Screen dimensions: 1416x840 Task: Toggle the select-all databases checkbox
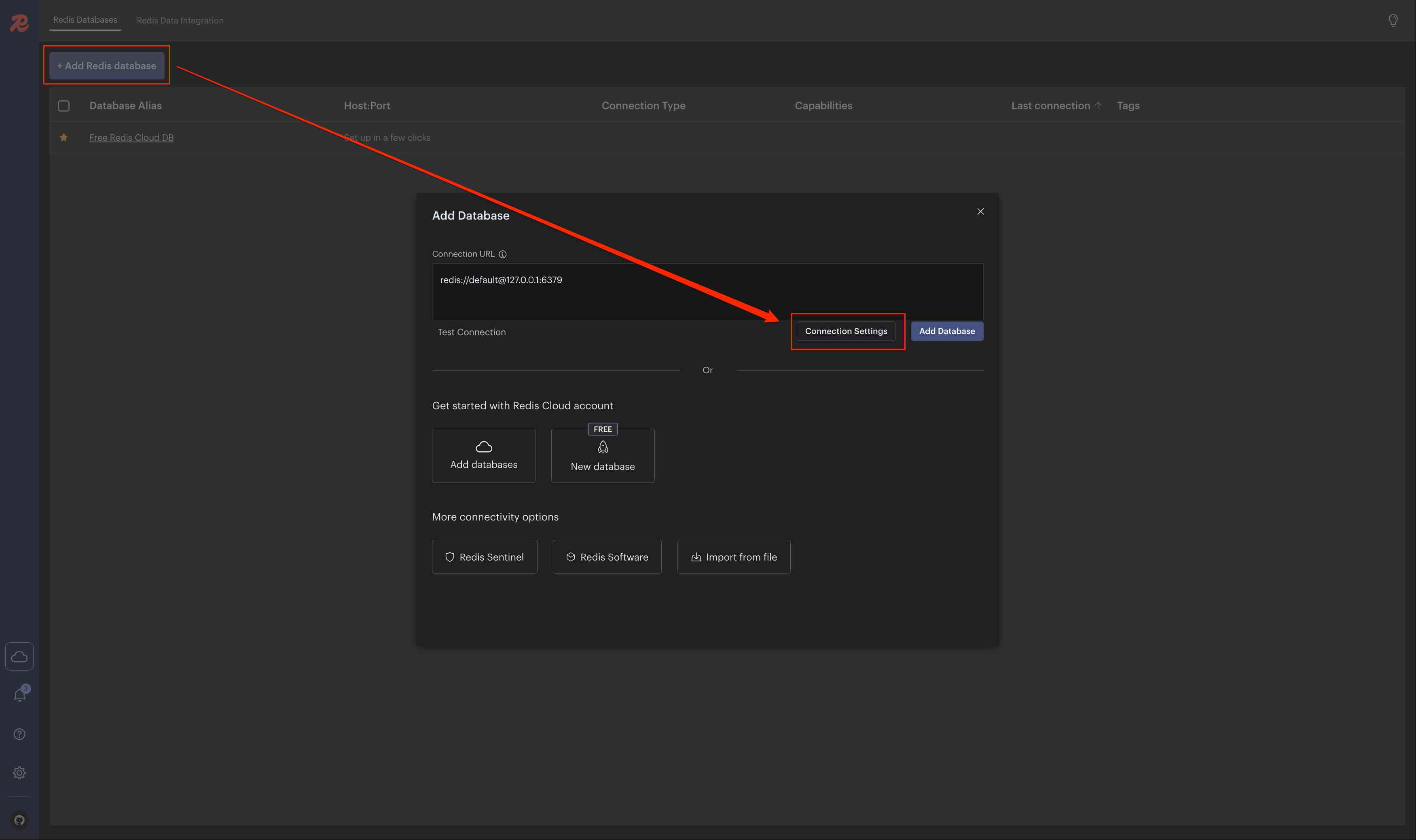pyautogui.click(x=64, y=106)
